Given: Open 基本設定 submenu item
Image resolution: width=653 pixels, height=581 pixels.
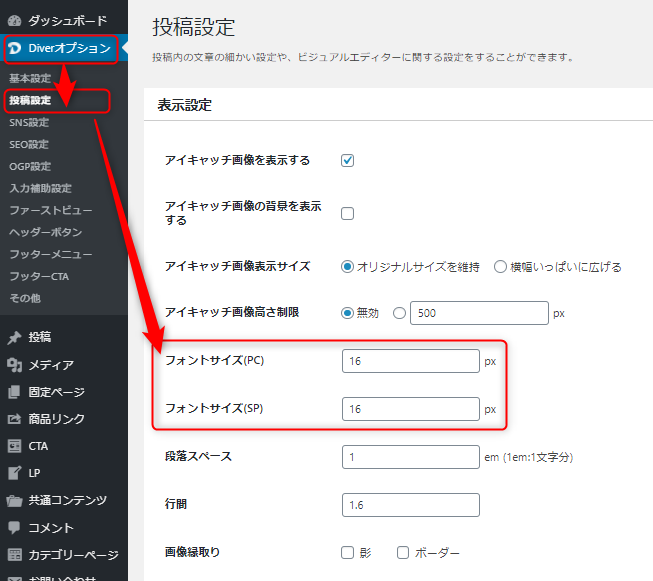Looking at the screenshot, I should (30, 78).
